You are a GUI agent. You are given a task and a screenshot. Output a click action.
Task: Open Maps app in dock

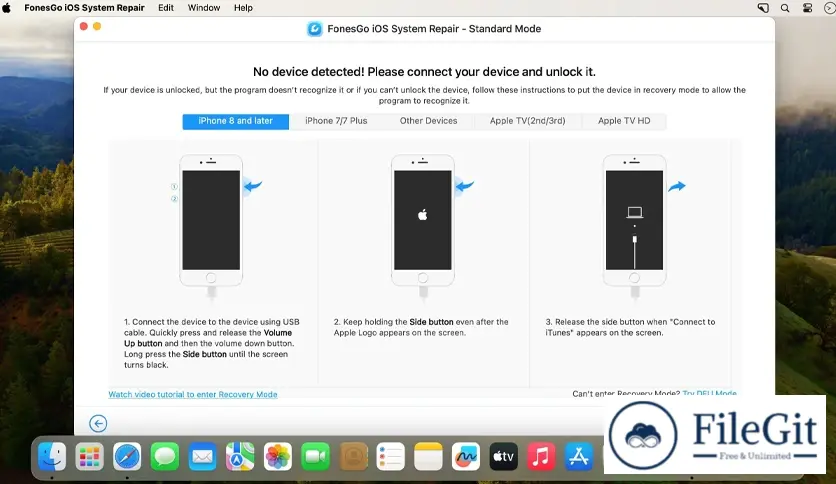[x=240, y=457]
